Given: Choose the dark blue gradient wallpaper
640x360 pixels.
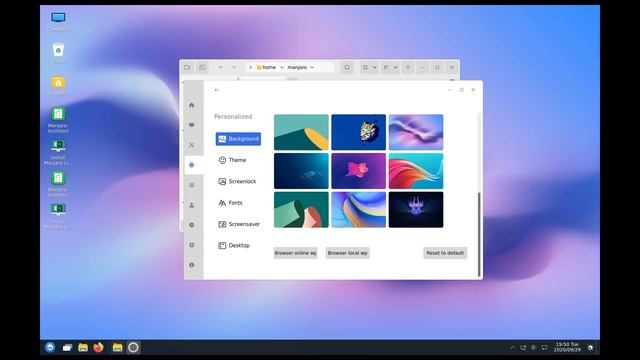Looking at the screenshot, I should [x=301, y=171].
